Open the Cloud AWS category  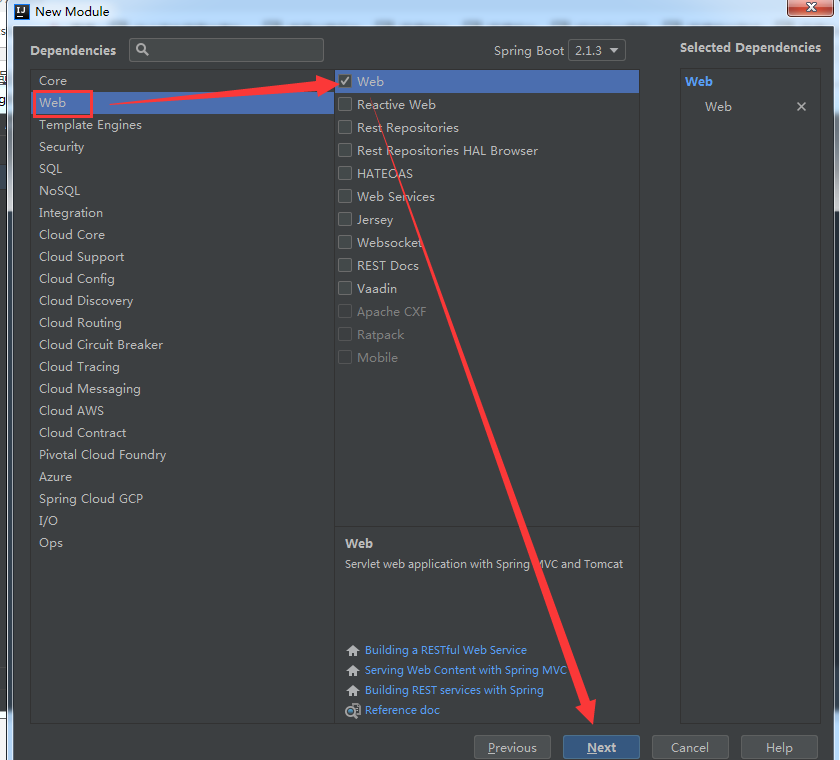(x=182, y=410)
